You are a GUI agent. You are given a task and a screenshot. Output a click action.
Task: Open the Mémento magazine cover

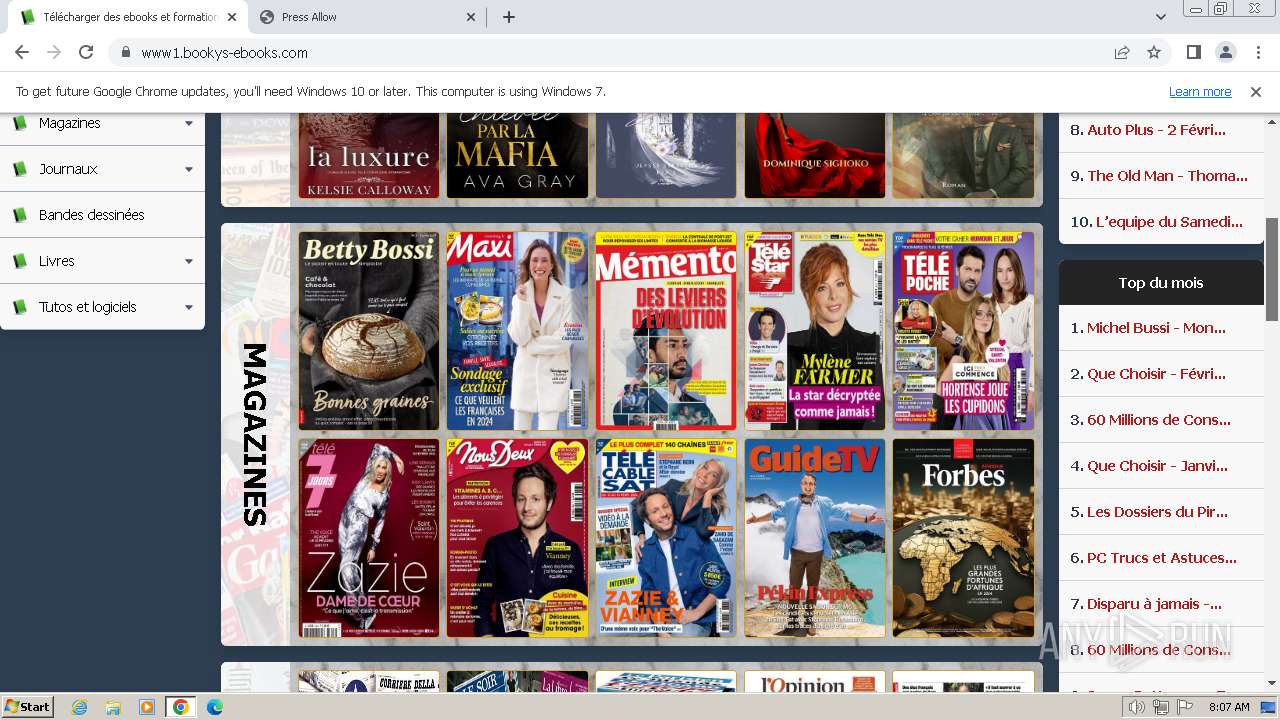666,331
